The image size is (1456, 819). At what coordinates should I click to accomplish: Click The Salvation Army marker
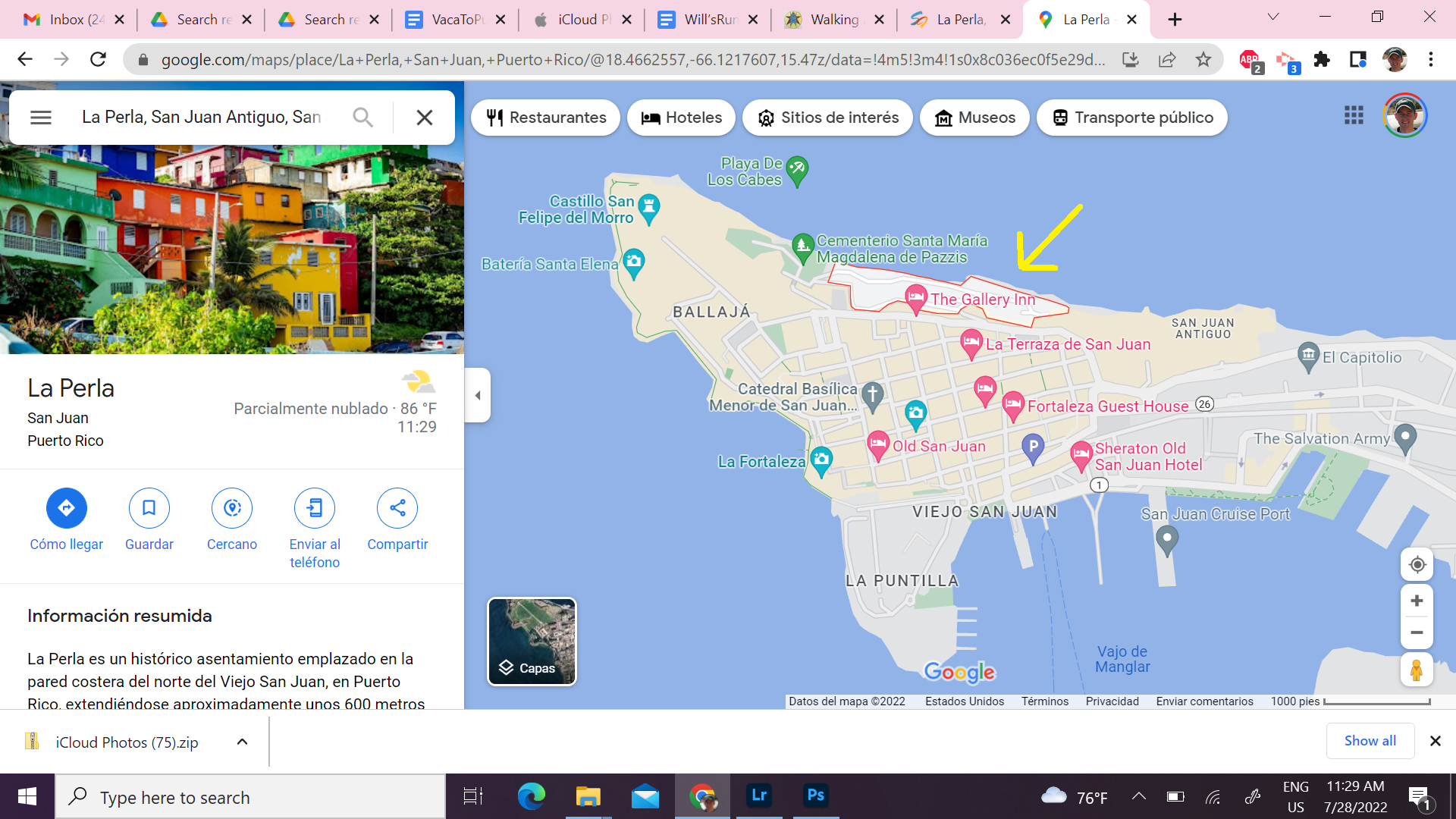click(1405, 438)
